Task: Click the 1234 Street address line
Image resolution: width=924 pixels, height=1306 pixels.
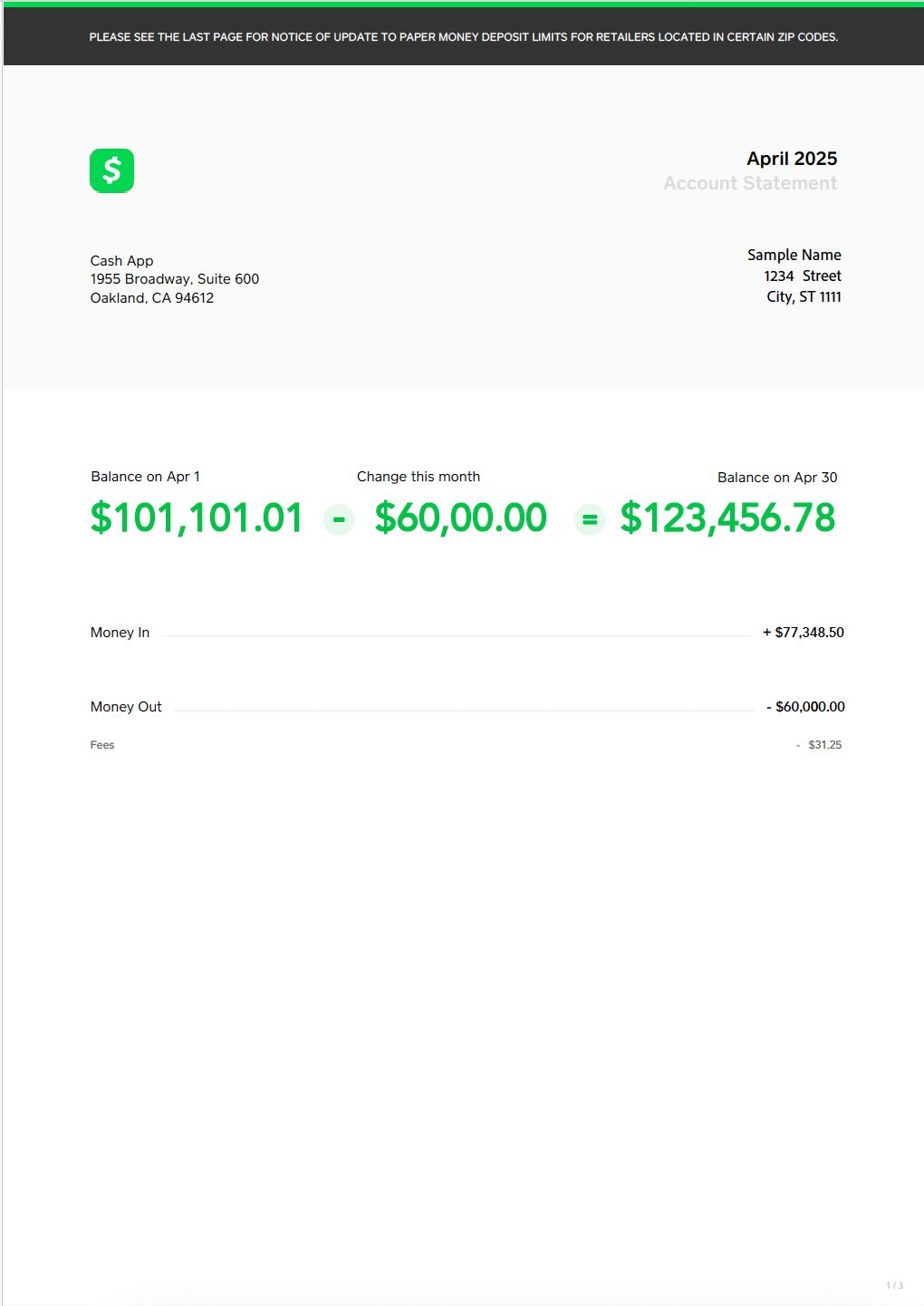Action: coord(803,276)
